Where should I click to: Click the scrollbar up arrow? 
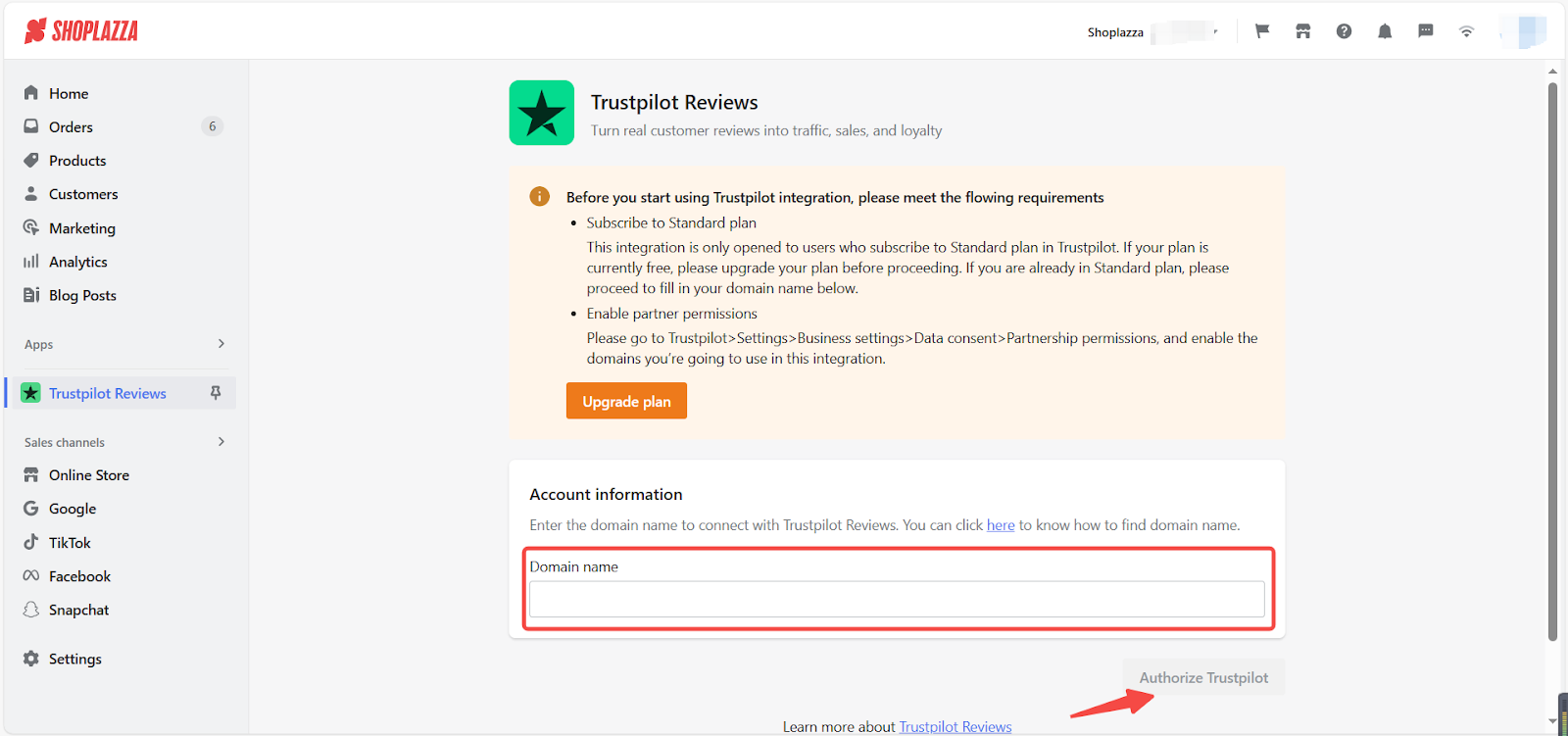(x=1552, y=71)
